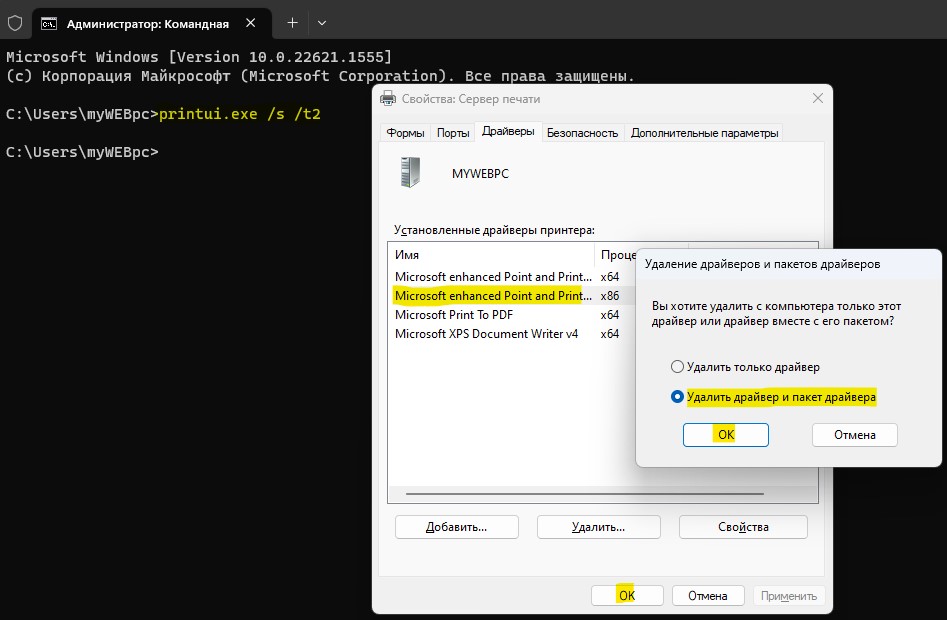Open a new terminal tab with the plus button
The width and height of the screenshot is (947, 620).
292,23
